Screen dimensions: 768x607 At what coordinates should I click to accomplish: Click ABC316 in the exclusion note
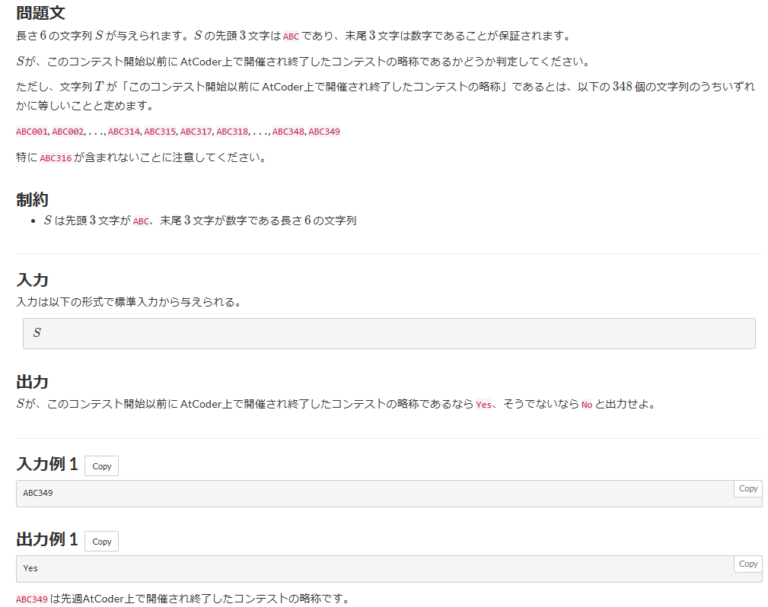point(56,158)
